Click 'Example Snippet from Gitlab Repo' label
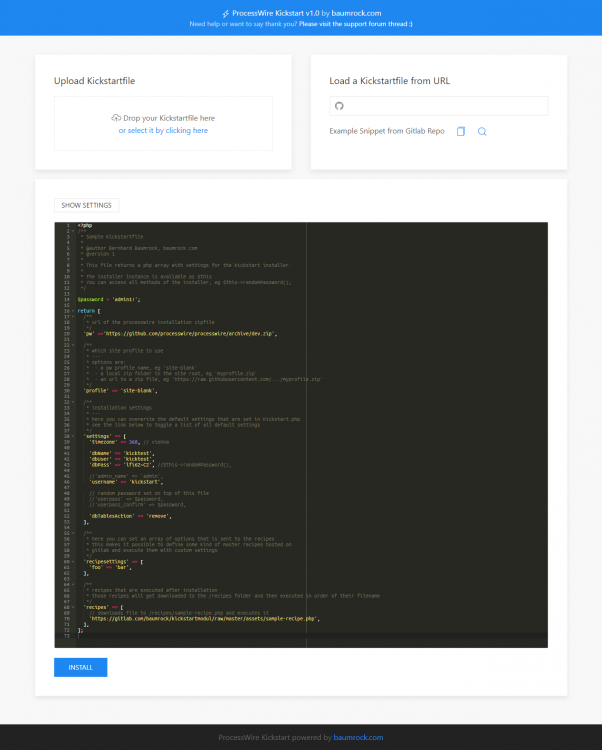Viewport: 602px width, 750px height. pyautogui.click(x=386, y=131)
